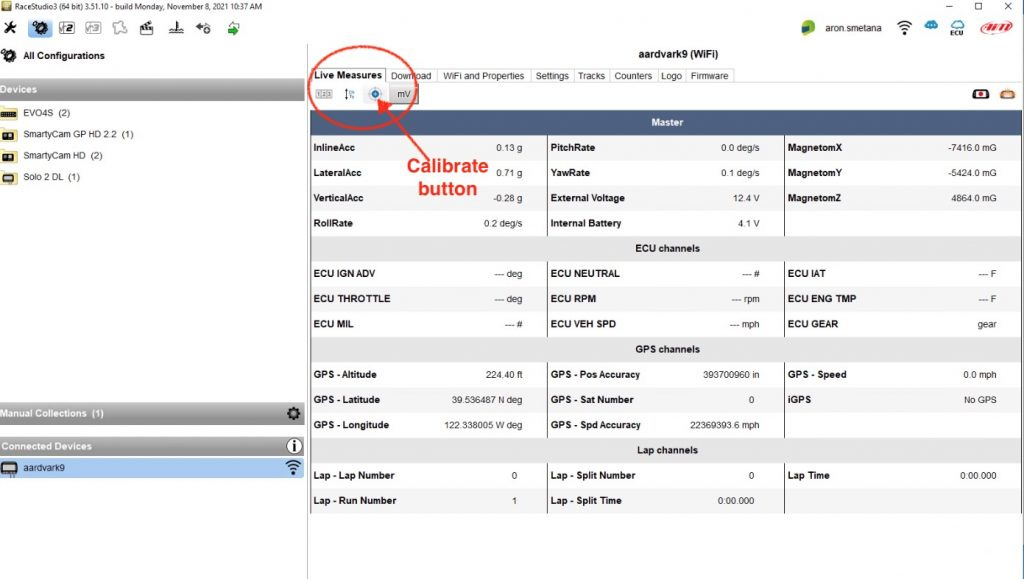The height and width of the screenshot is (579, 1024).
Task: Click the All Configurations label
Action: coord(64,55)
